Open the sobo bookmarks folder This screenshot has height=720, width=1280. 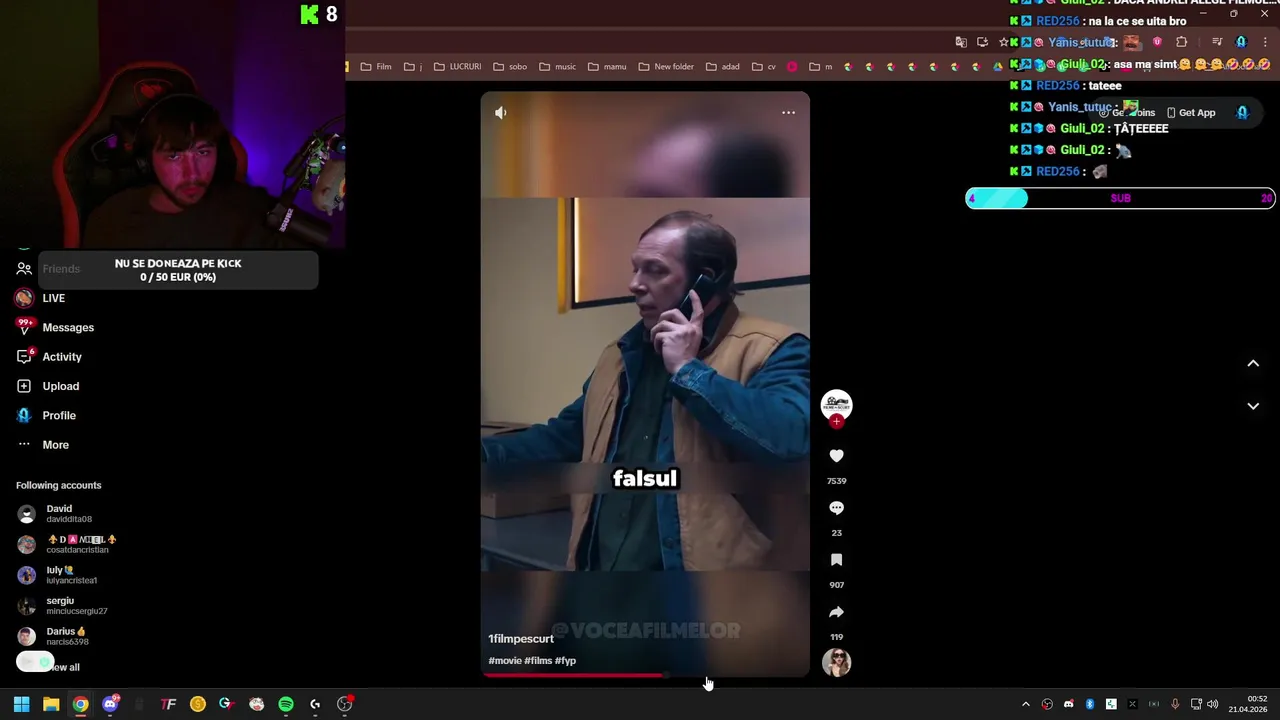[509, 67]
